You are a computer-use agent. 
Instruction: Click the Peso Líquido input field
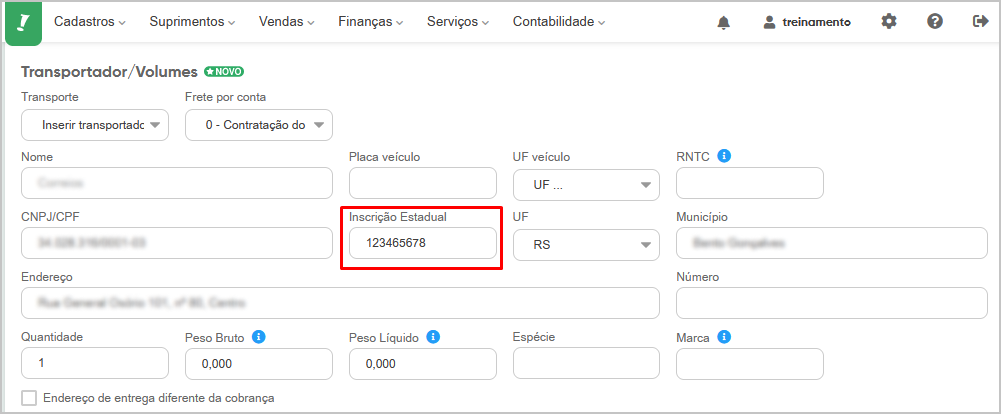point(423,364)
